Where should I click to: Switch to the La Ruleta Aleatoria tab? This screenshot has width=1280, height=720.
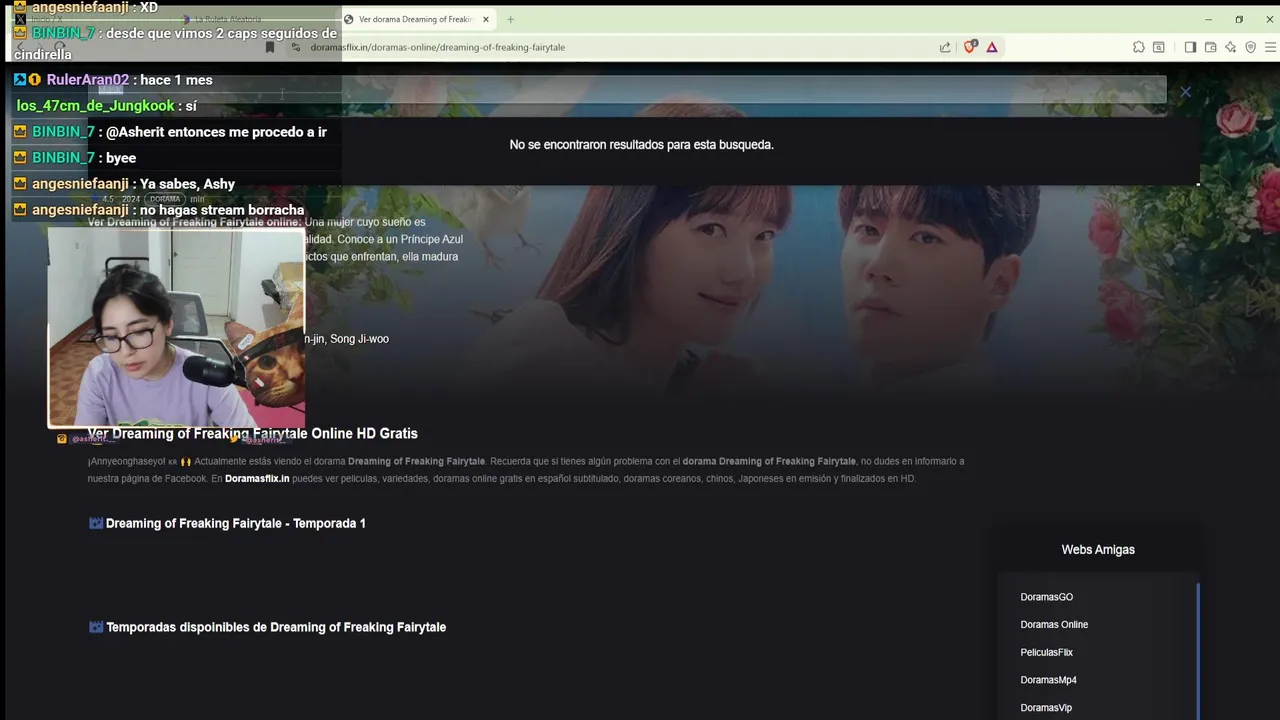pyautogui.click(x=228, y=19)
